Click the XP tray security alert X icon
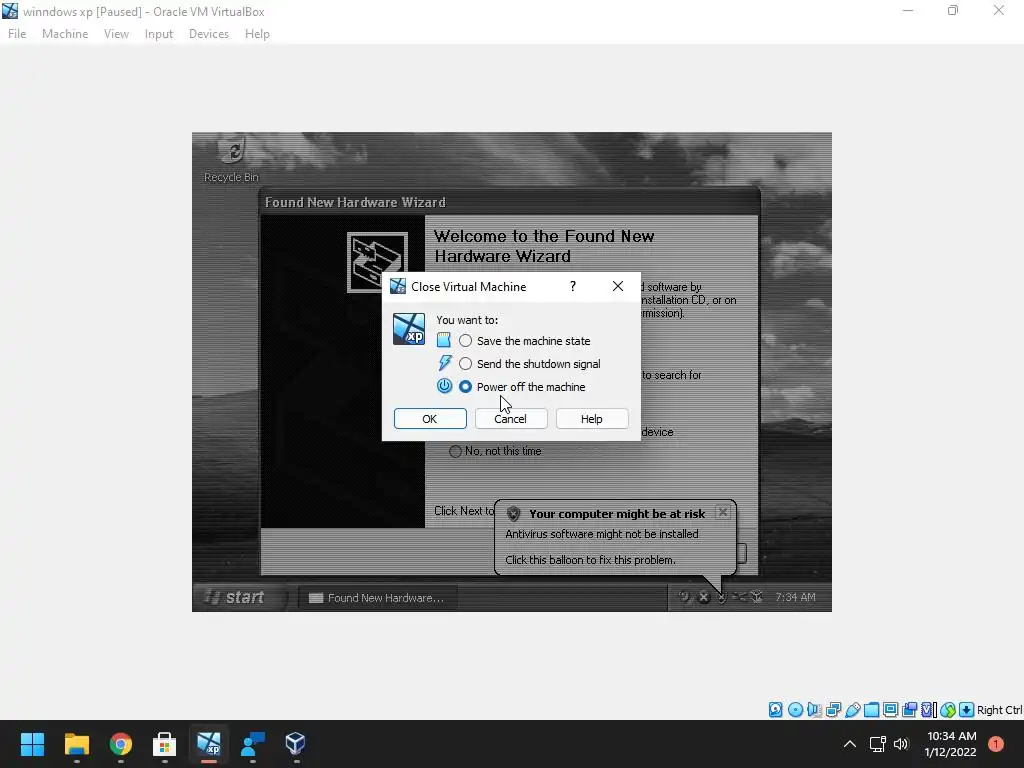 click(x=703, y=597)
